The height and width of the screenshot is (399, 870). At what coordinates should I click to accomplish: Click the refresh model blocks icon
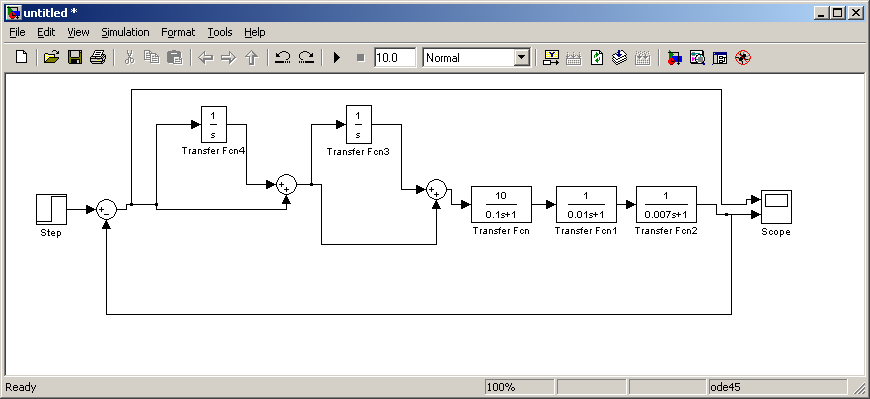pos(596,58)
